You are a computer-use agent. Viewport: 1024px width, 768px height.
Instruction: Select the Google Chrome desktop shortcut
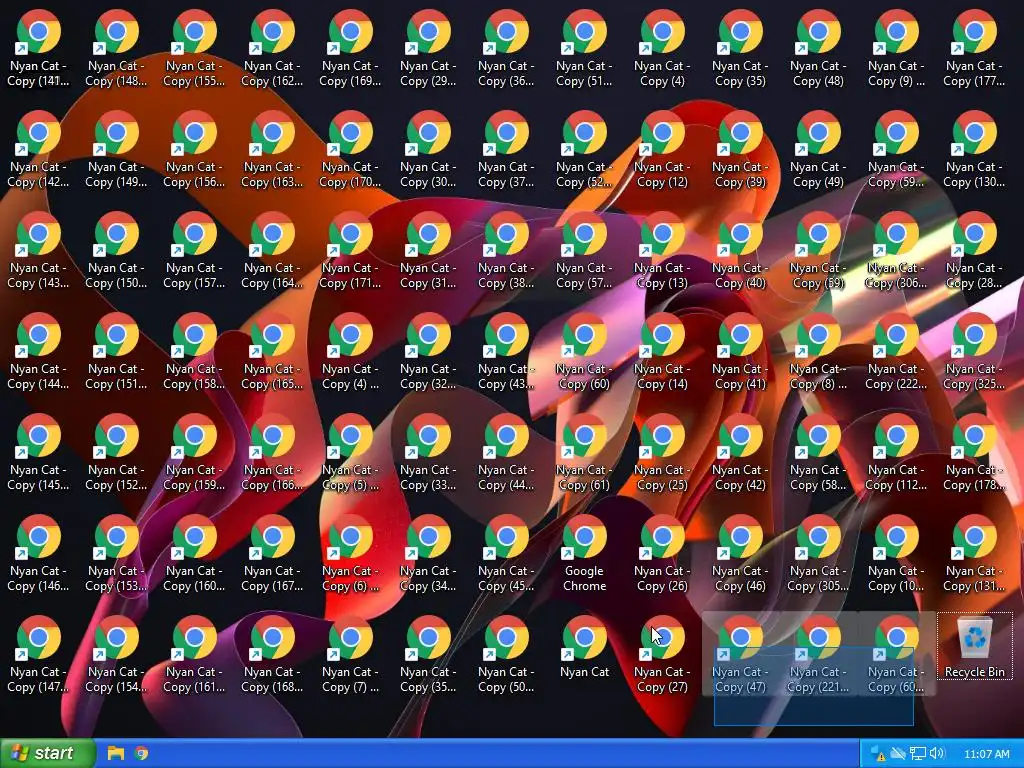pos(584,554)
